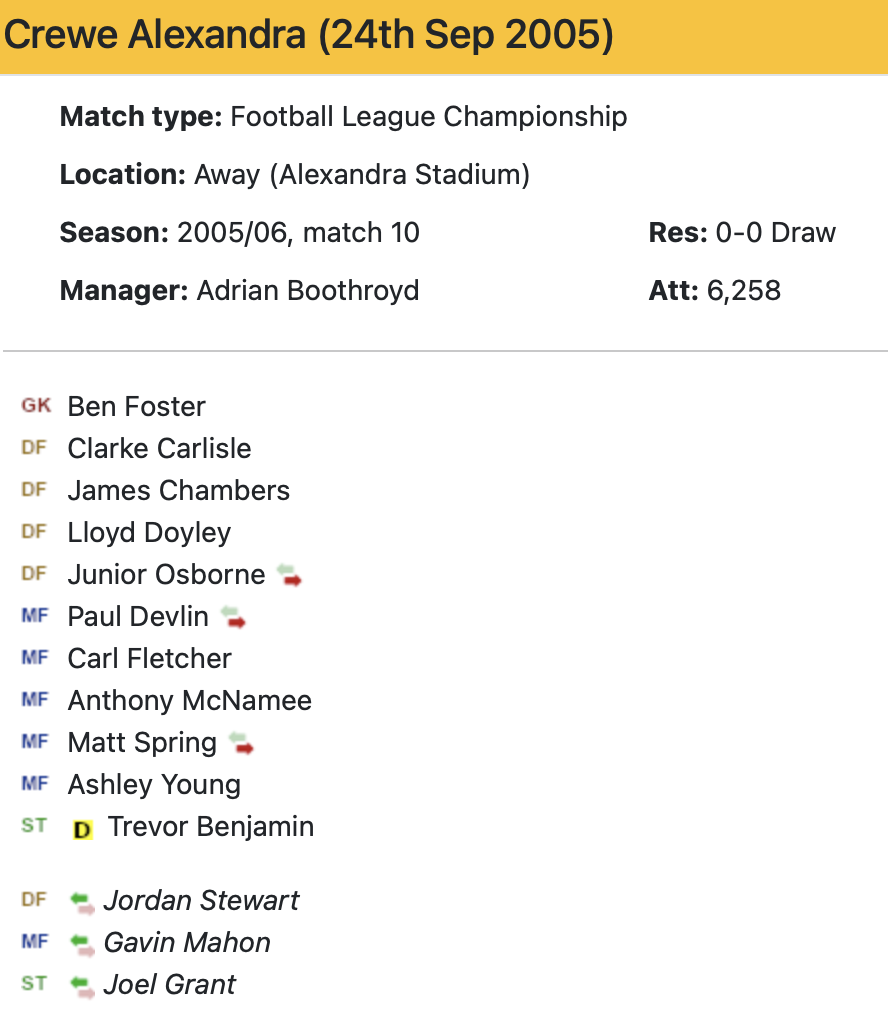Click the Crewe Alexandra match title header
Viewport: 888px width, 1018px height.
tap(309, 36)
